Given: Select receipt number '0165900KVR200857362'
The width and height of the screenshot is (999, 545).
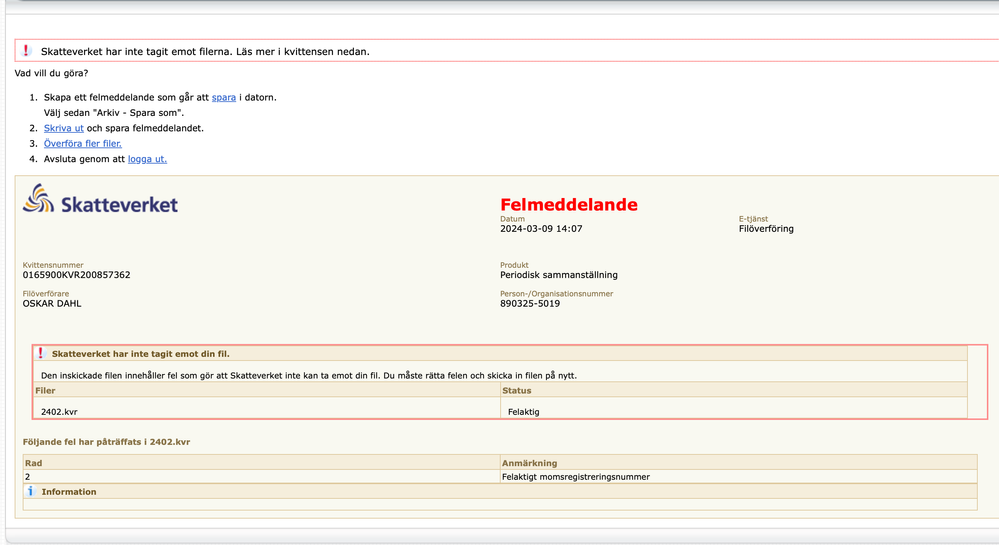Looking at the screenshot, I should pyautogui.click(x=76, y=275).
